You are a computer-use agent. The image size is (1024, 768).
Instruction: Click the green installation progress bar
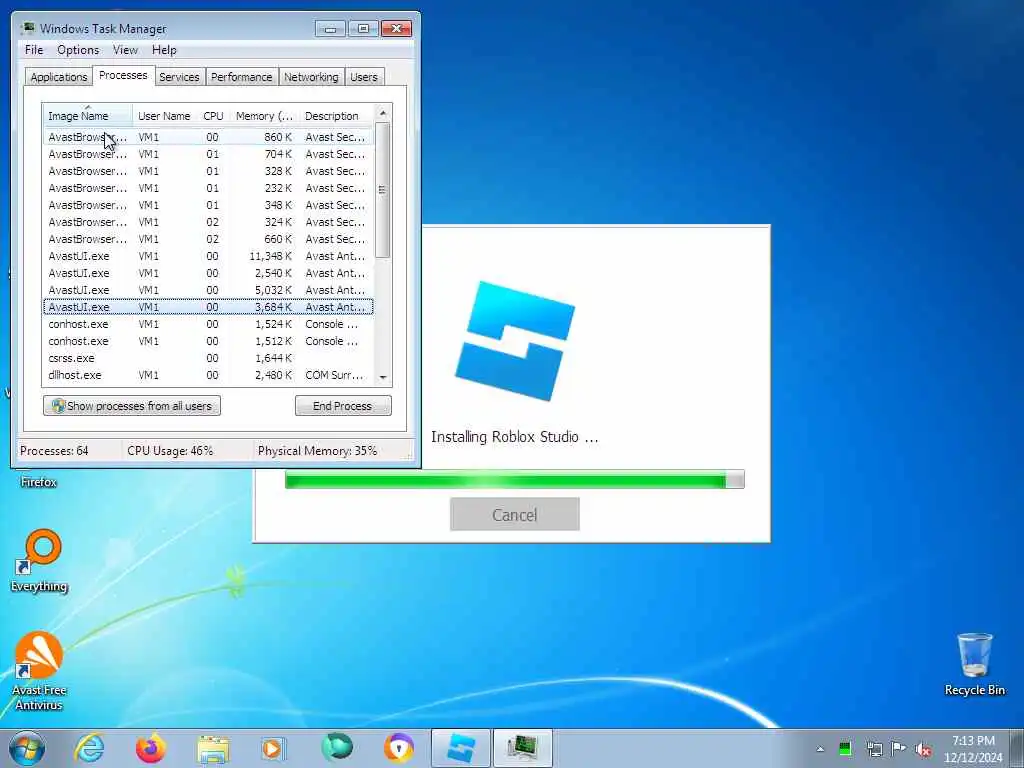pos(515,480)
